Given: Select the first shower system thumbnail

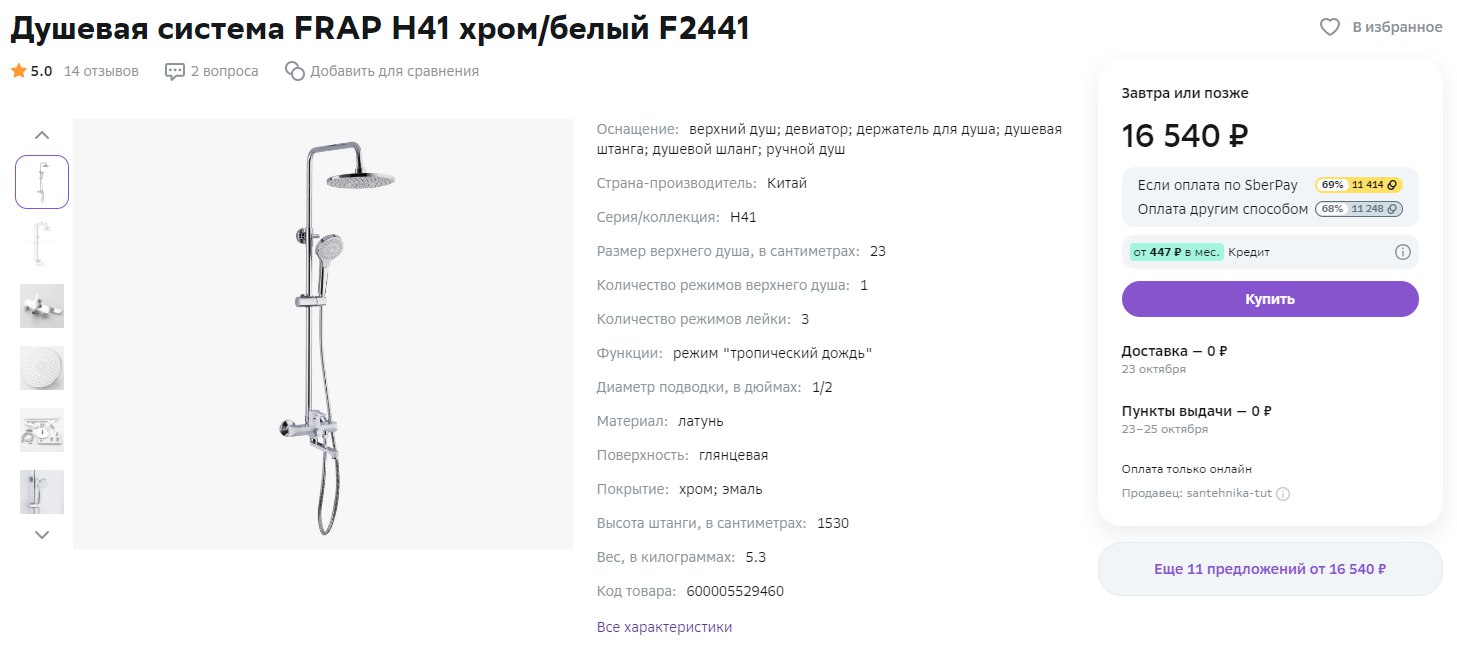Looking at the screenshot, I should point(42,182).
